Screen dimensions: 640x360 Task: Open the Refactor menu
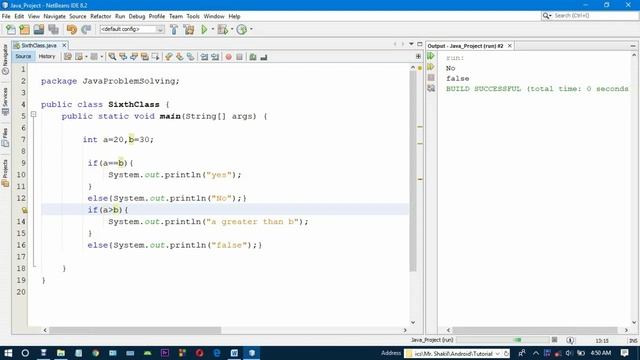100,16
